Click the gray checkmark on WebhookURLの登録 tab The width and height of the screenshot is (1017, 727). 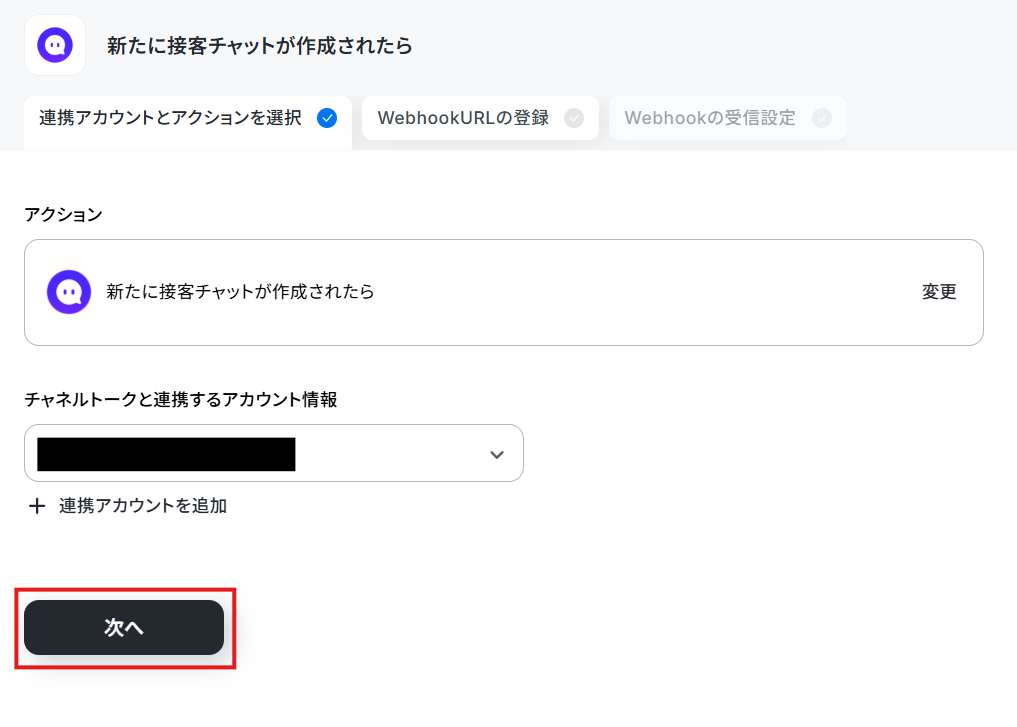(574, 118)
